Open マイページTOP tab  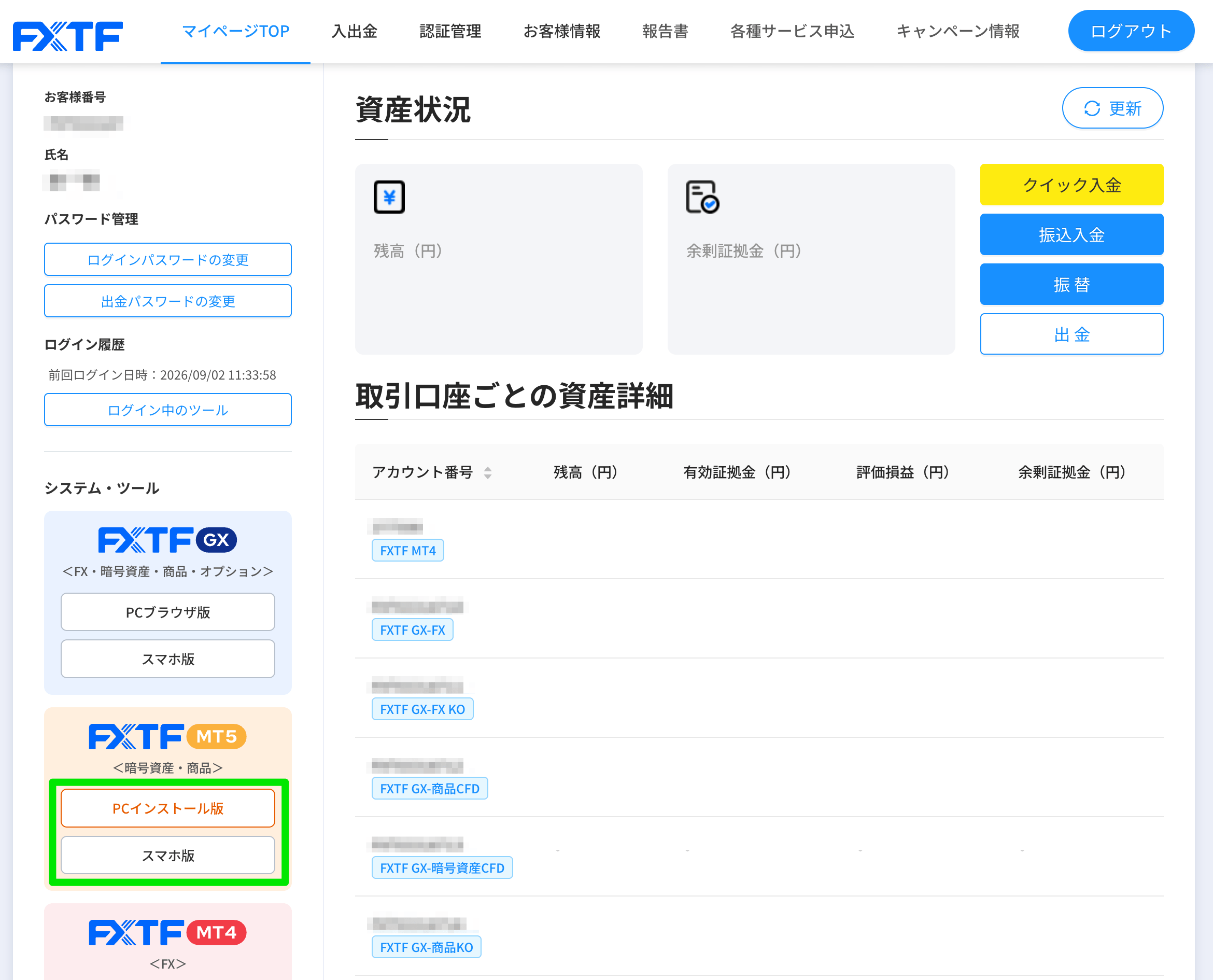[235, 31]
